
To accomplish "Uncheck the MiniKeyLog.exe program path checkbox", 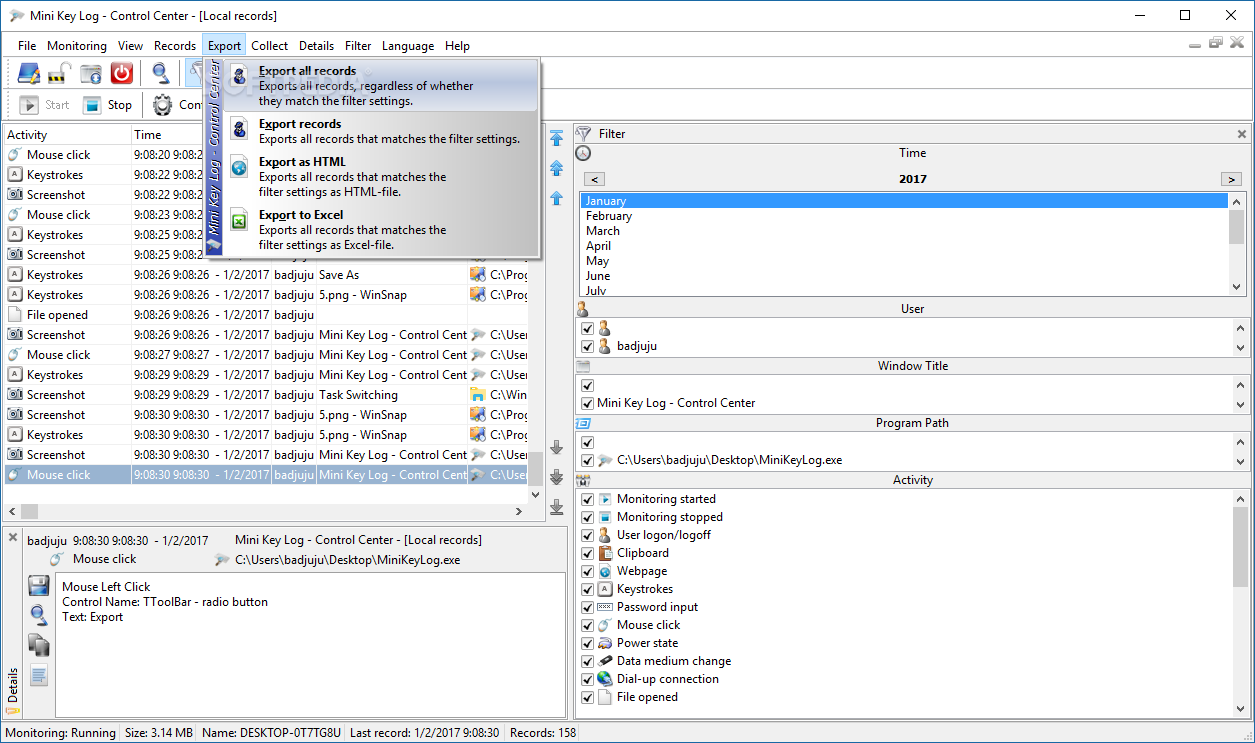I will click(588, 461).
